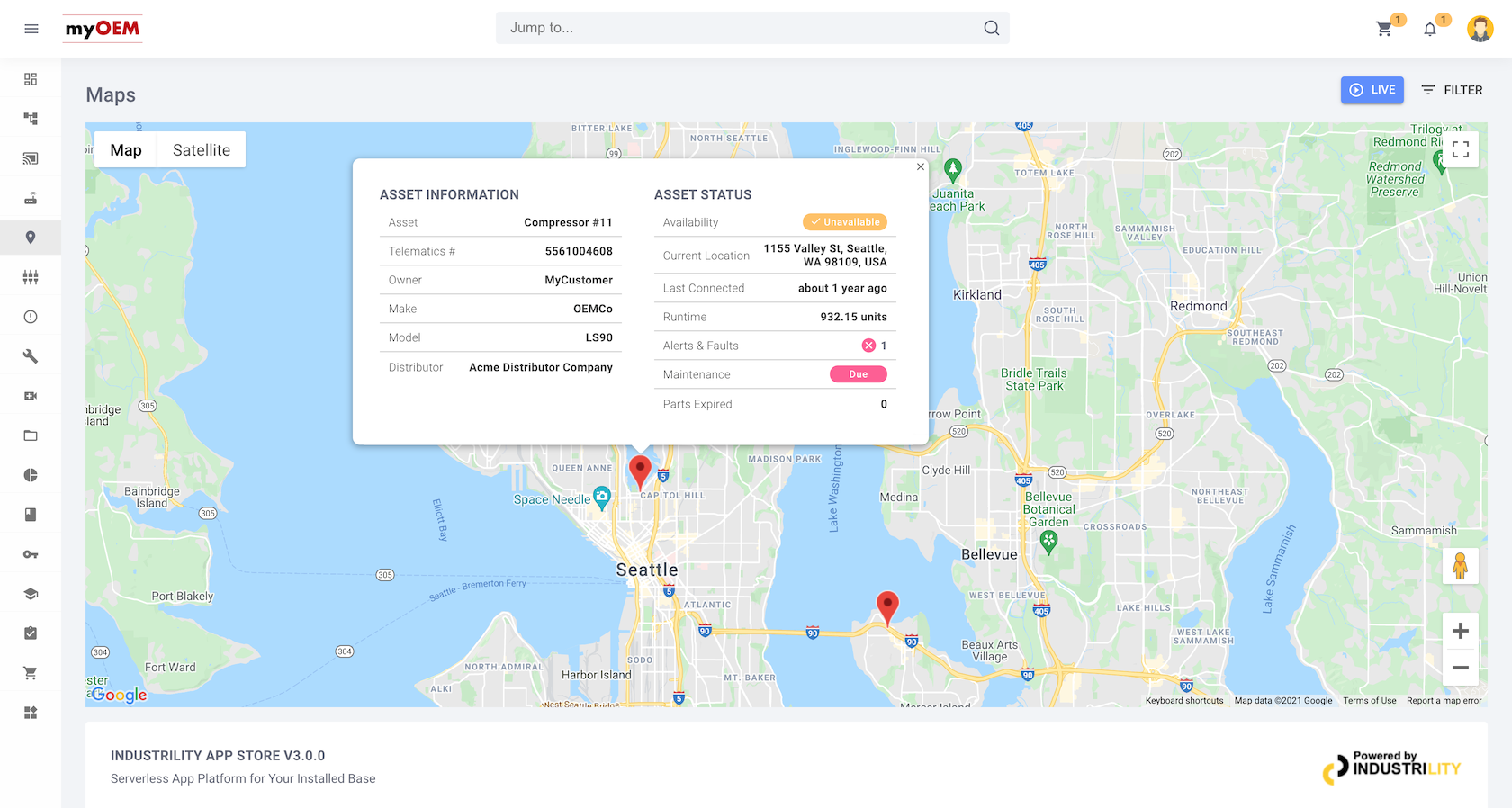Click the Due maintenance badge

[x=859, y=374]
